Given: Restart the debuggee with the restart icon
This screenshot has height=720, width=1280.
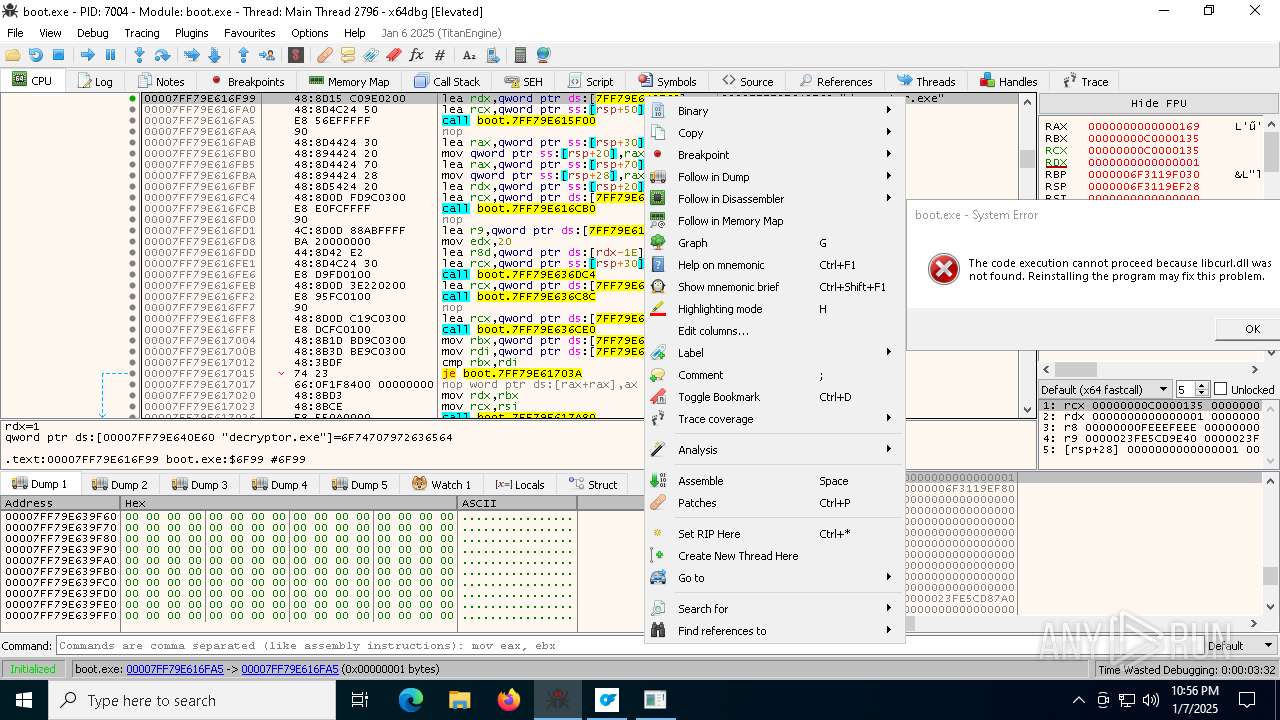Looking at the screenshot, I should coord(36,55).
